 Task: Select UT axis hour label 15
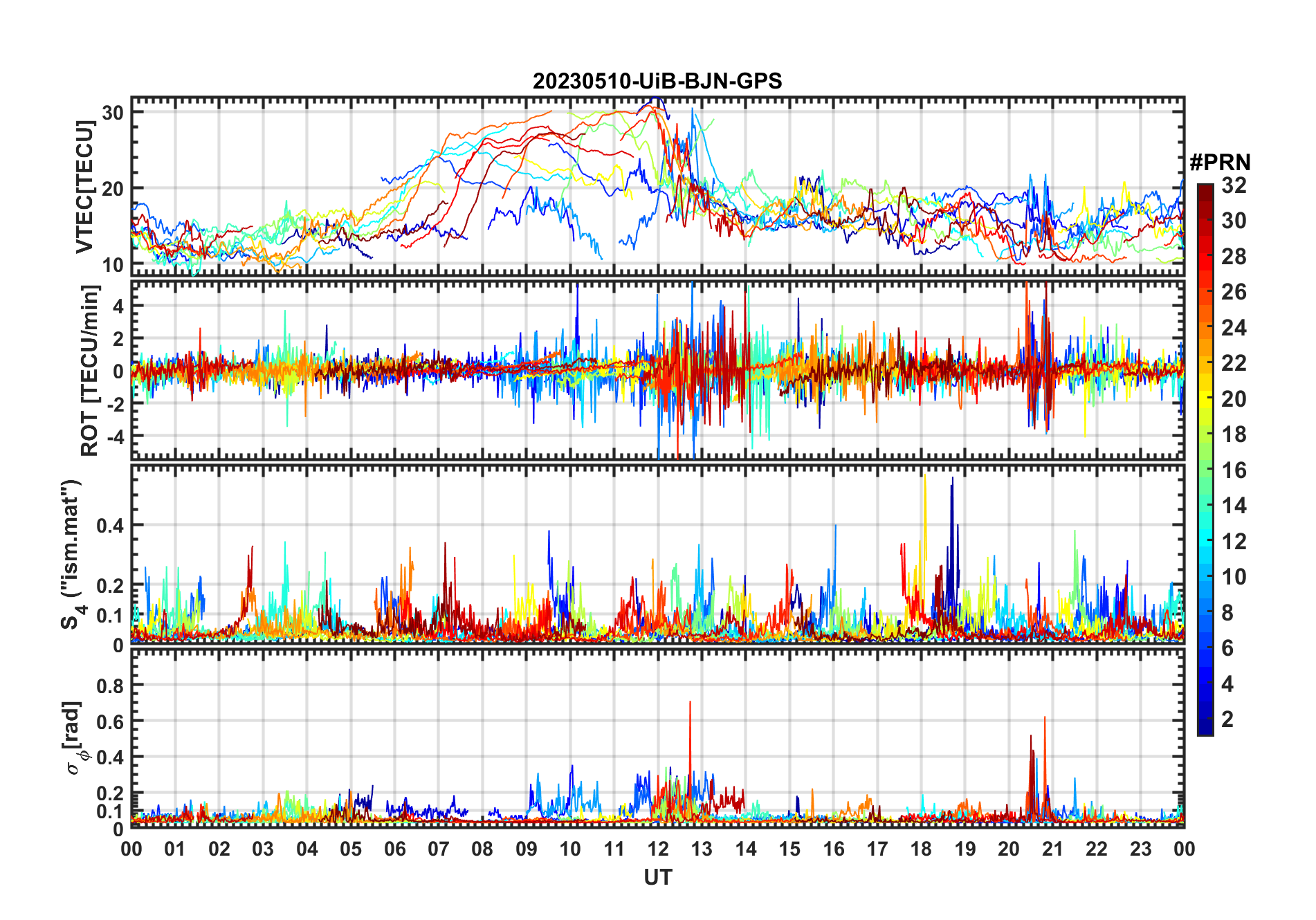[789, 849]
